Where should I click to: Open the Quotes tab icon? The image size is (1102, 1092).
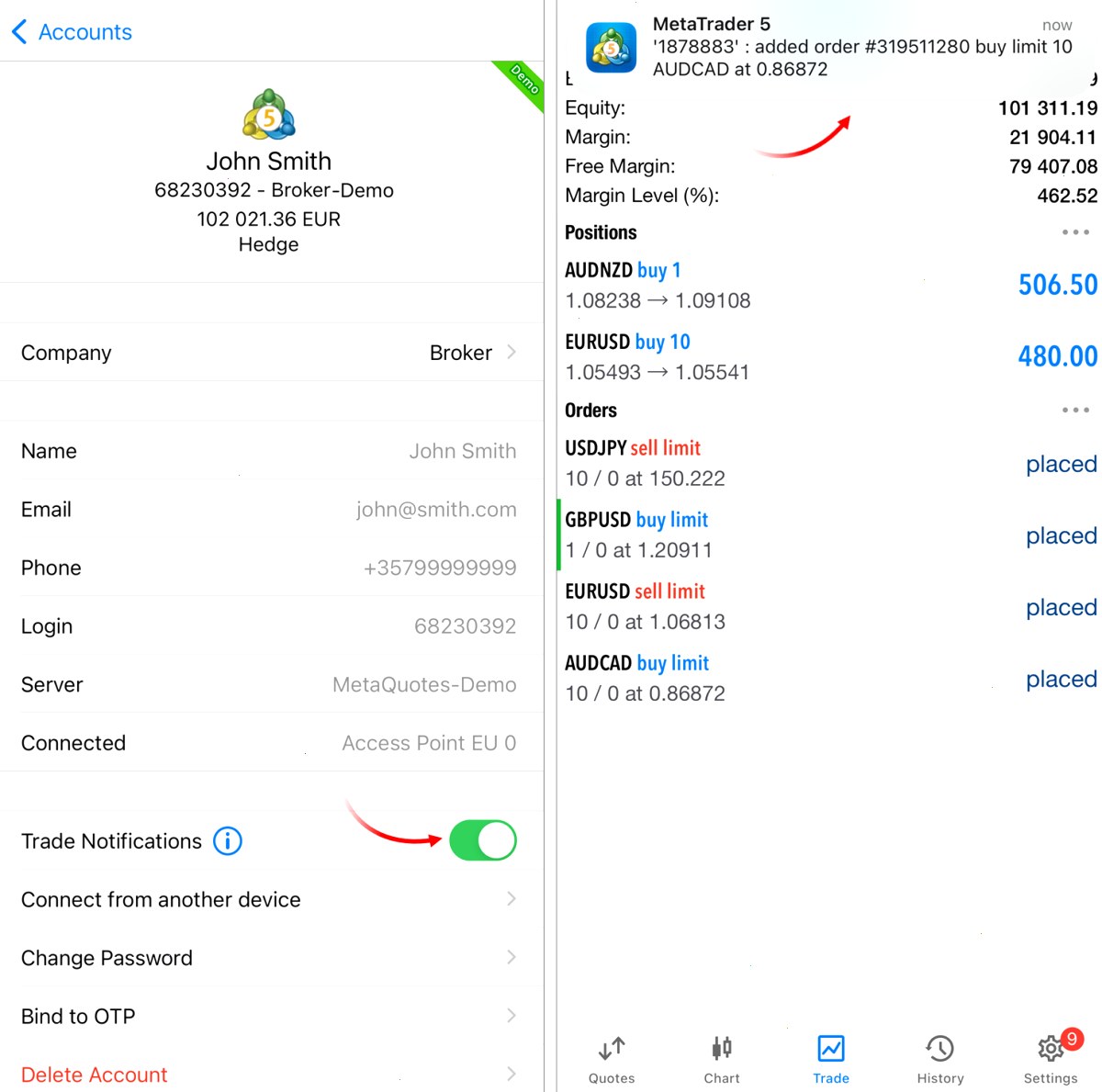pyautogui.click(x=612, y=1048)
